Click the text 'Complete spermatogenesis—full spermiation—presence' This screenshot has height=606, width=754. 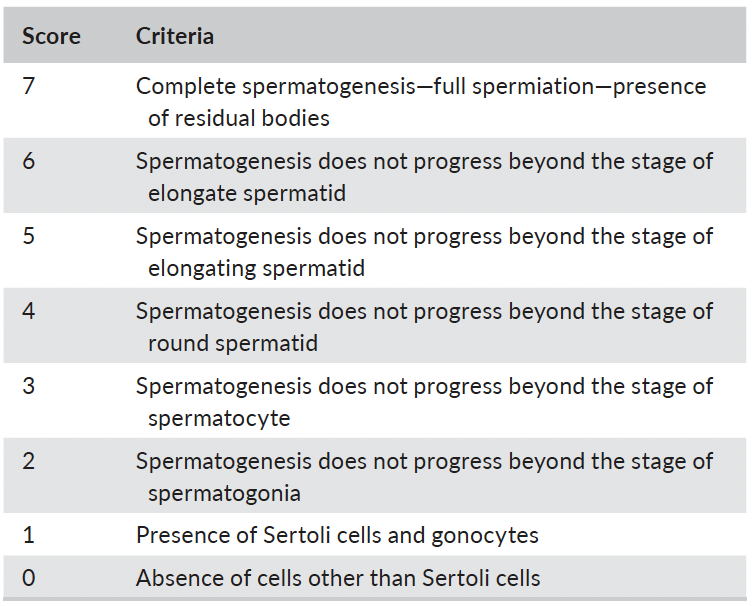(421, 86)
